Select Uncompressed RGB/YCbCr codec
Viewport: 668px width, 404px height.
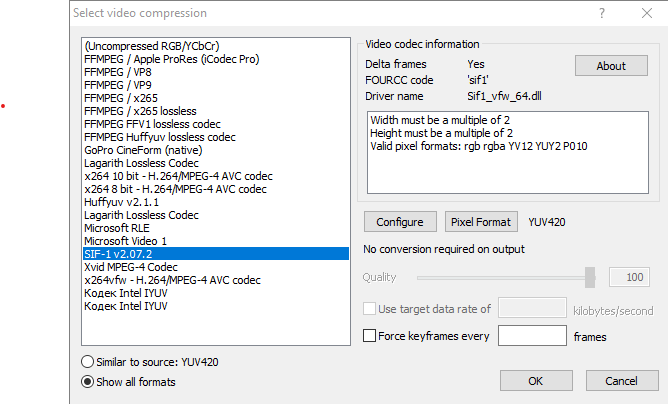pos(150,46)
